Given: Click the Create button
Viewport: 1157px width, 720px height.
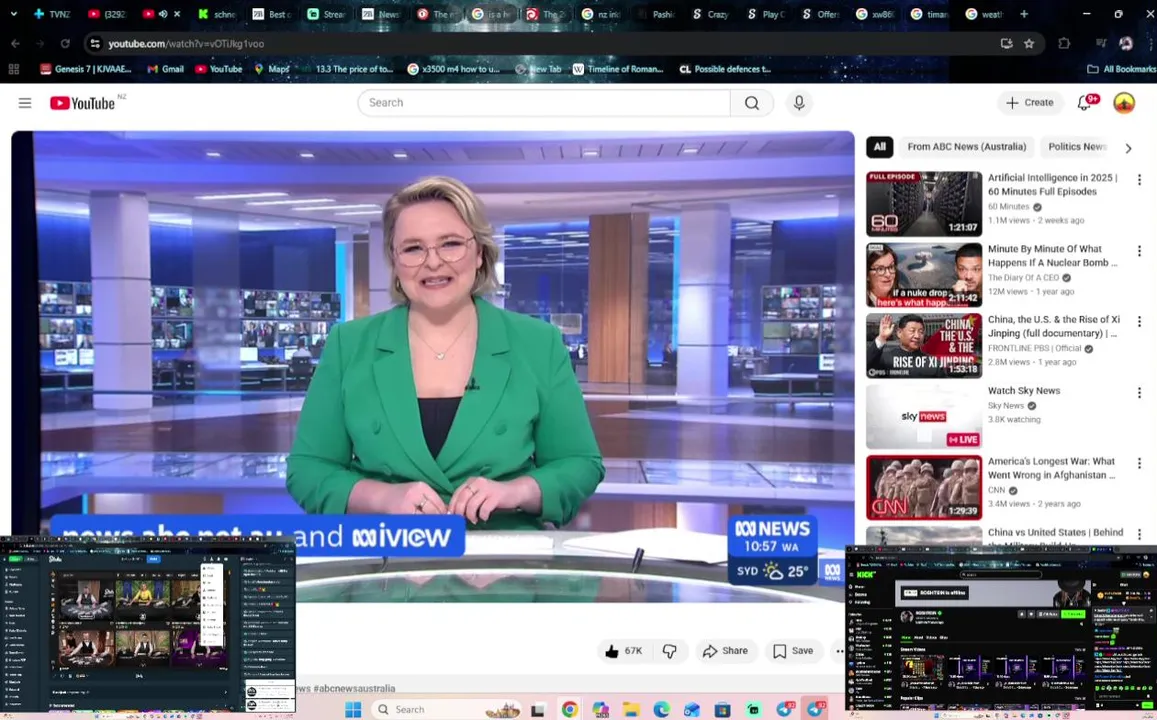Looking at the screenshot, I should [x=1030, y=103].
